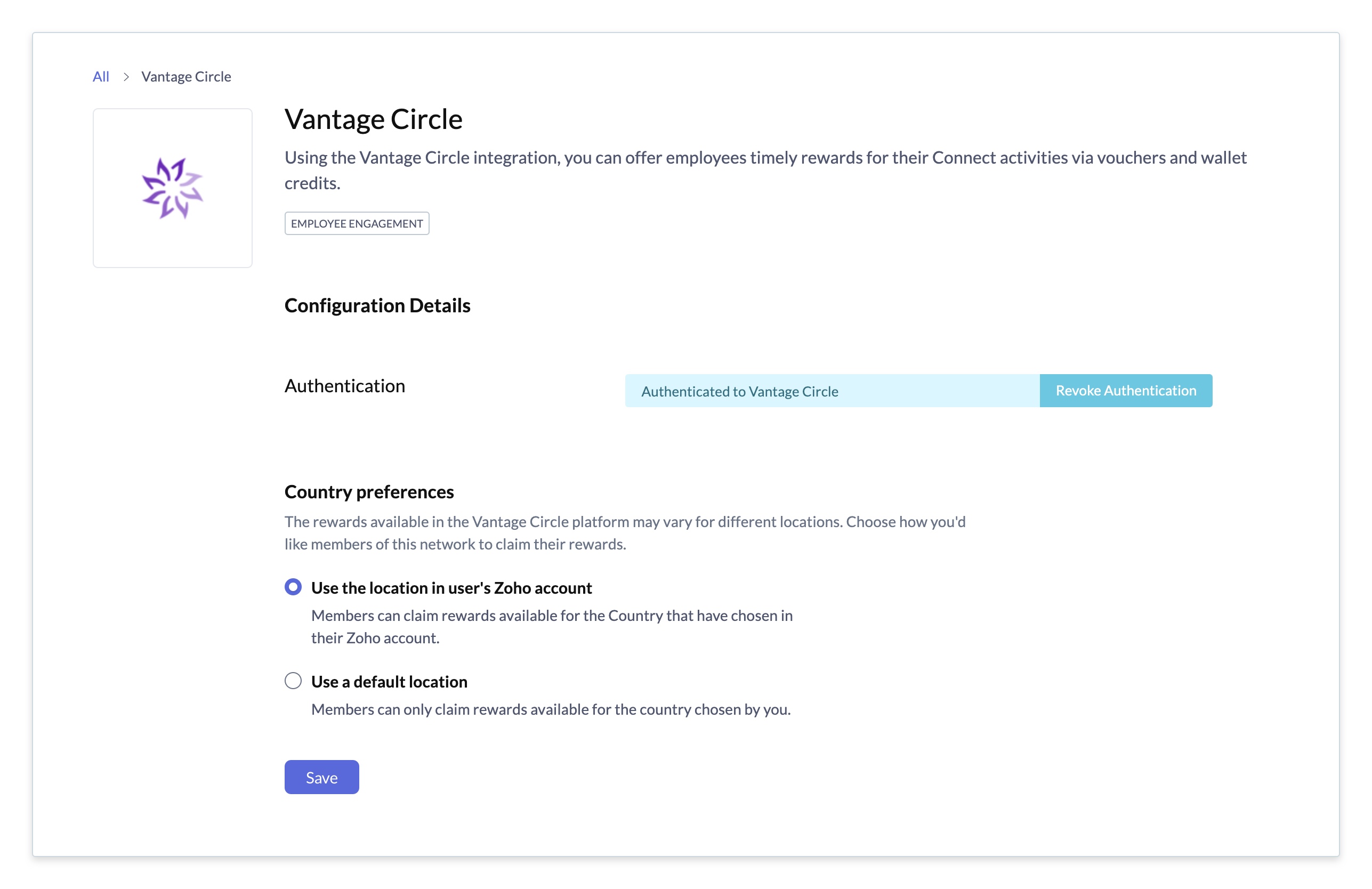
Task: Select the Zoho account location radio button
Action: point(293,587)
